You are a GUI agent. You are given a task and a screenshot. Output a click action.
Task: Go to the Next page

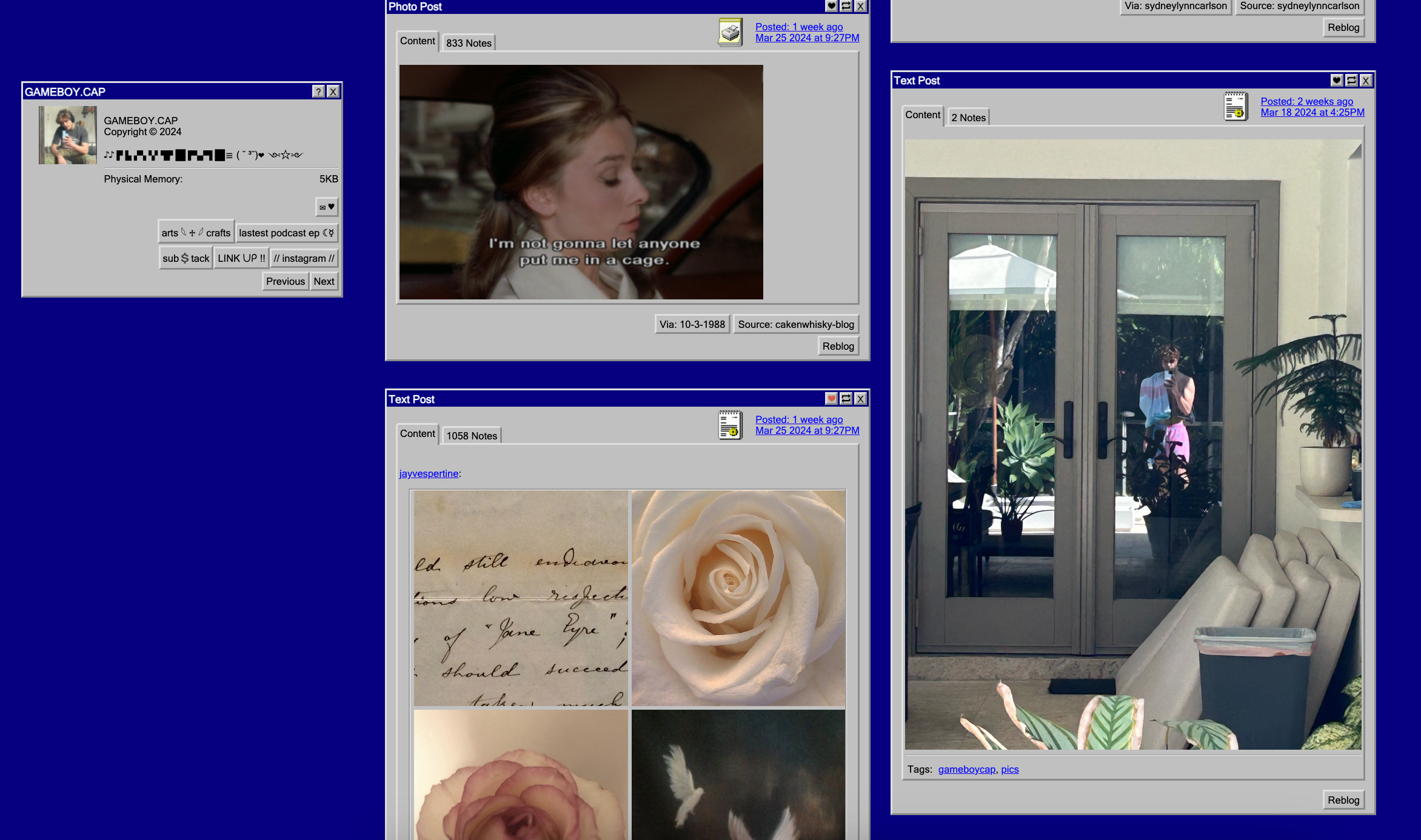324,281
